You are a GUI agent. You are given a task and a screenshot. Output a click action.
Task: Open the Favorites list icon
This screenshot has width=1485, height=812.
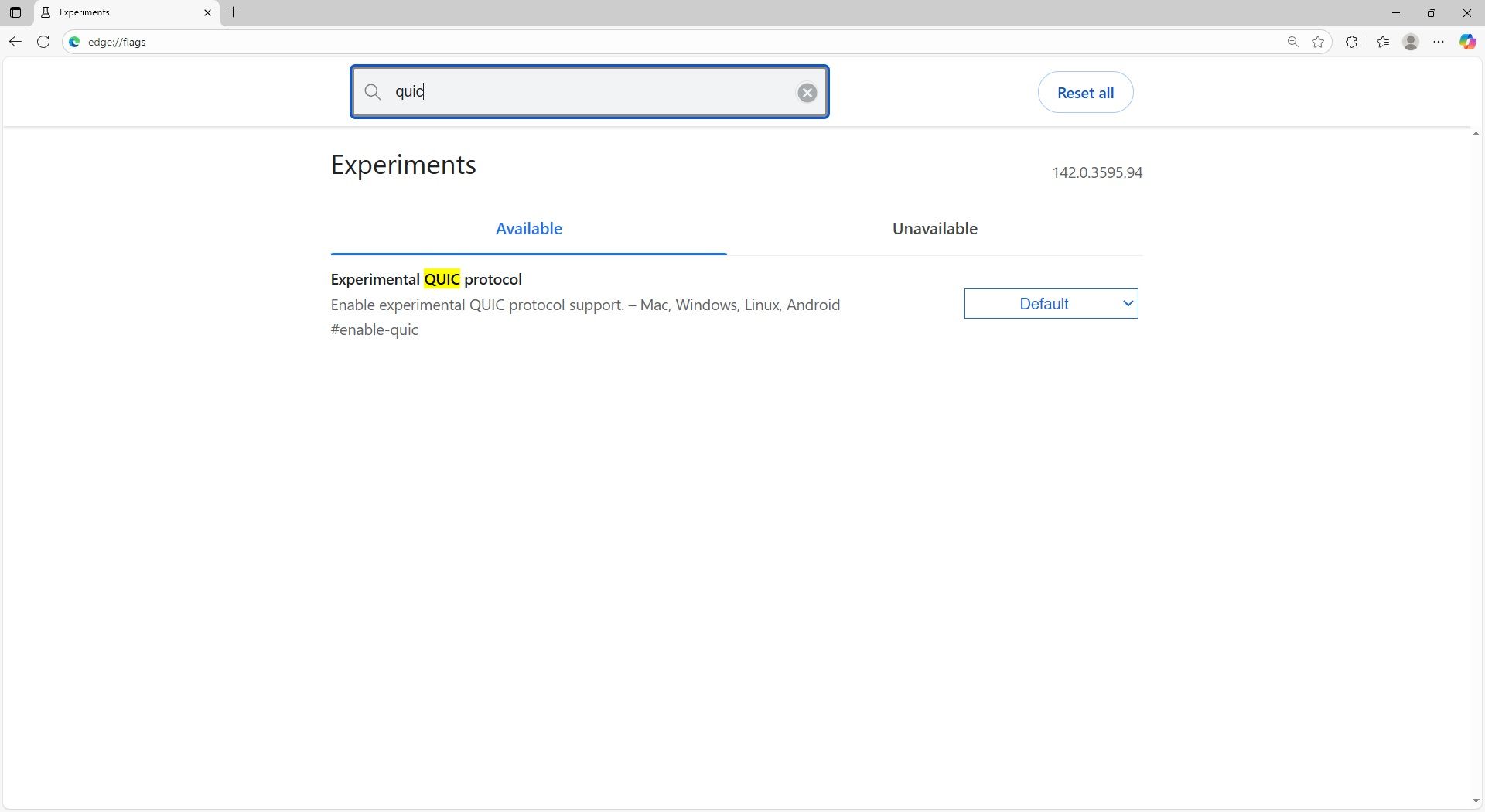[x=1383, y=42]
